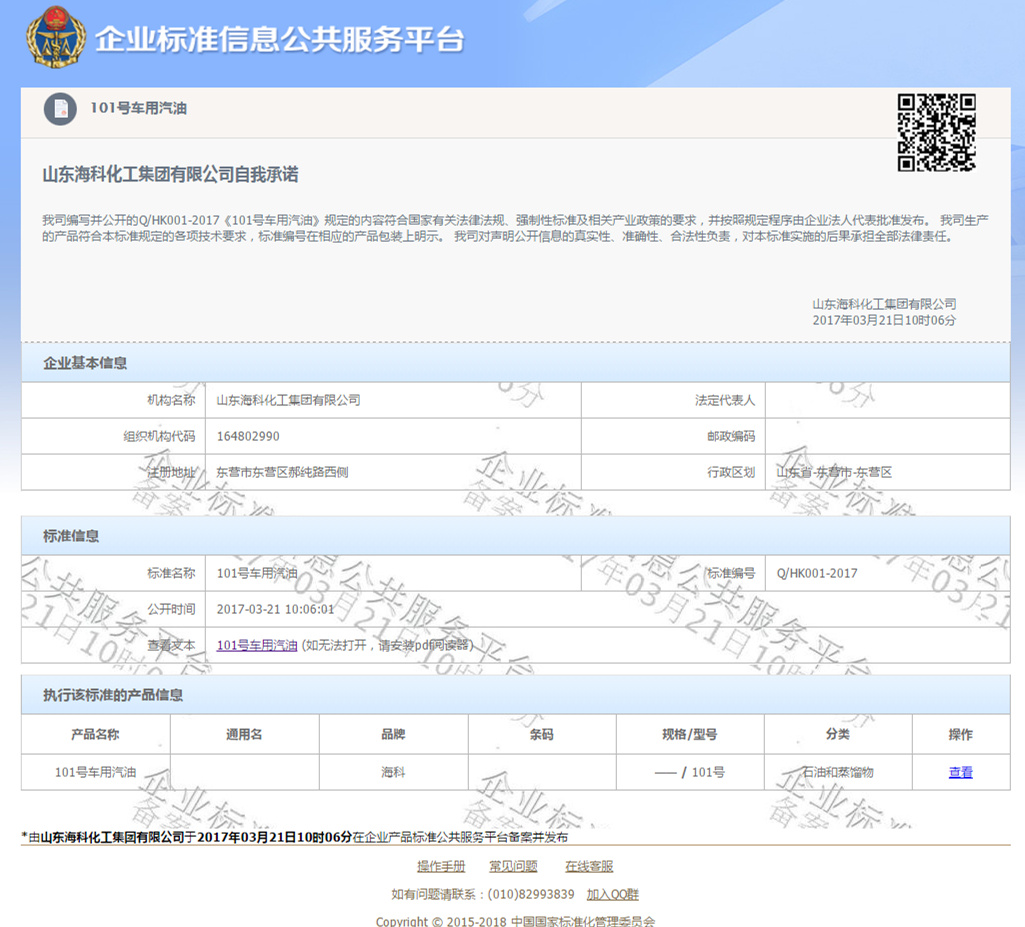Click the brand cell 海科
The height and width of the screenshot is (927, 1025).
(394, 772)
